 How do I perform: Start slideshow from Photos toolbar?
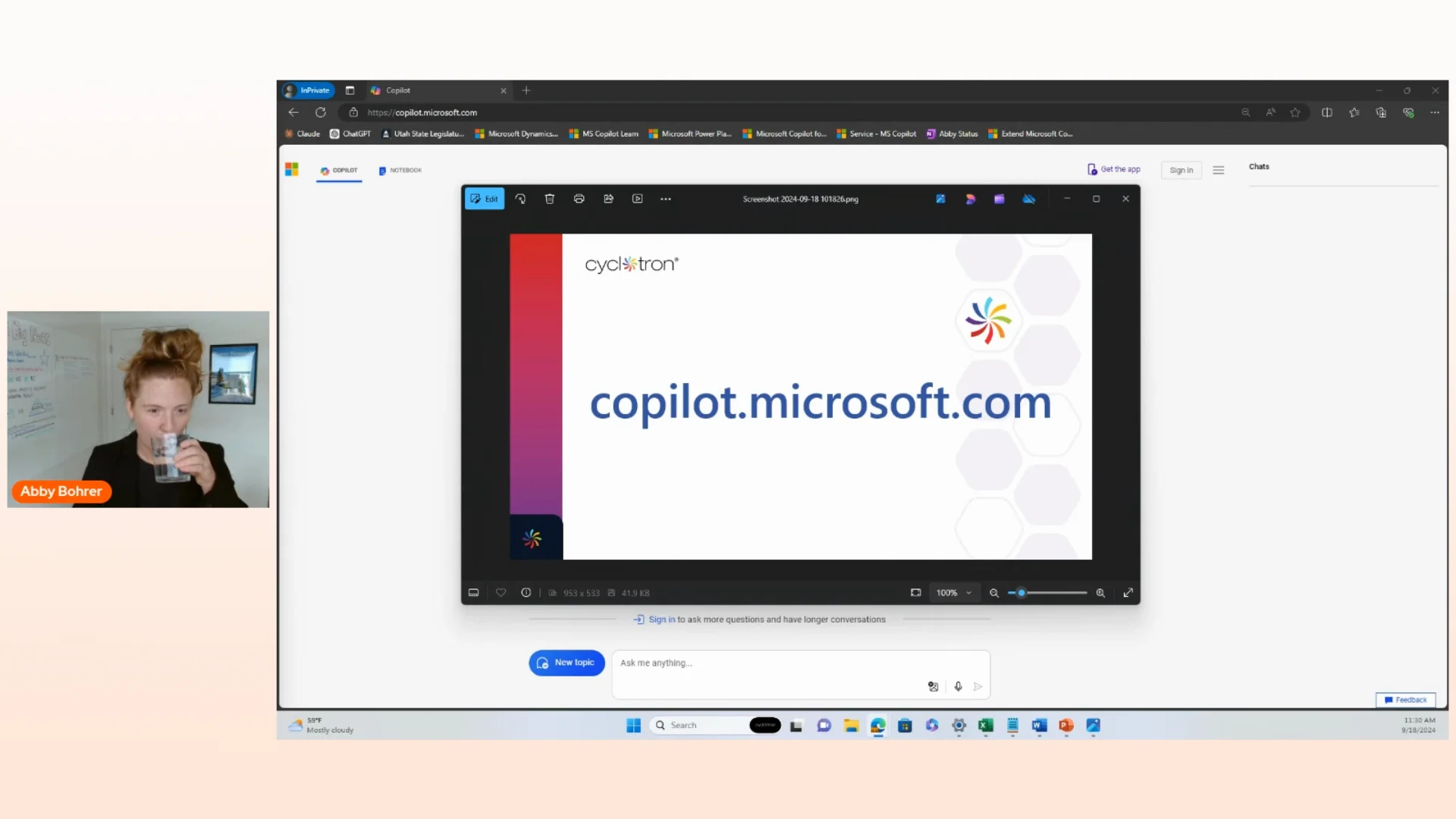coord(638,199)
